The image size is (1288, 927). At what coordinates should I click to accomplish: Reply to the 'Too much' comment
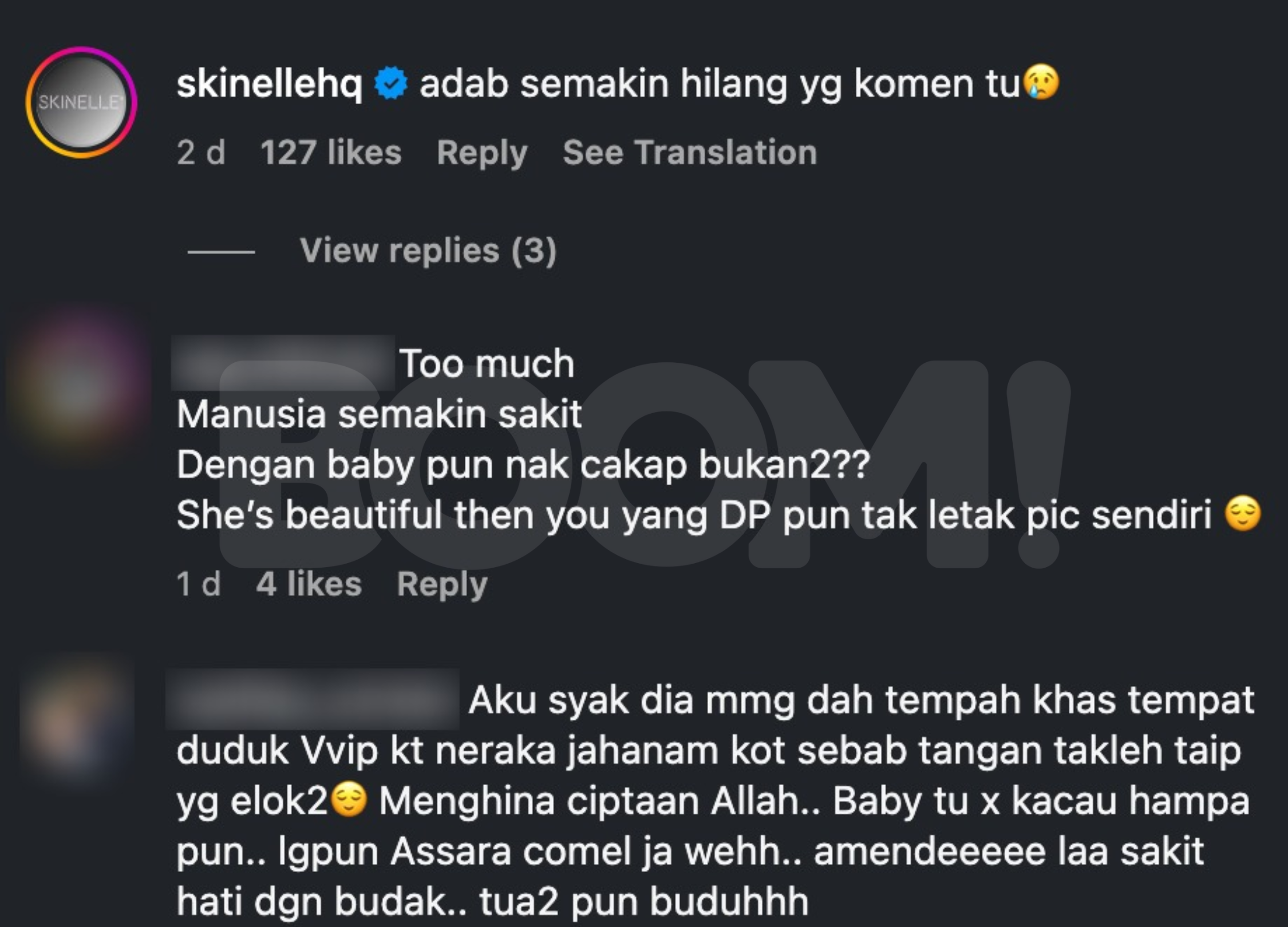point(442,585)
